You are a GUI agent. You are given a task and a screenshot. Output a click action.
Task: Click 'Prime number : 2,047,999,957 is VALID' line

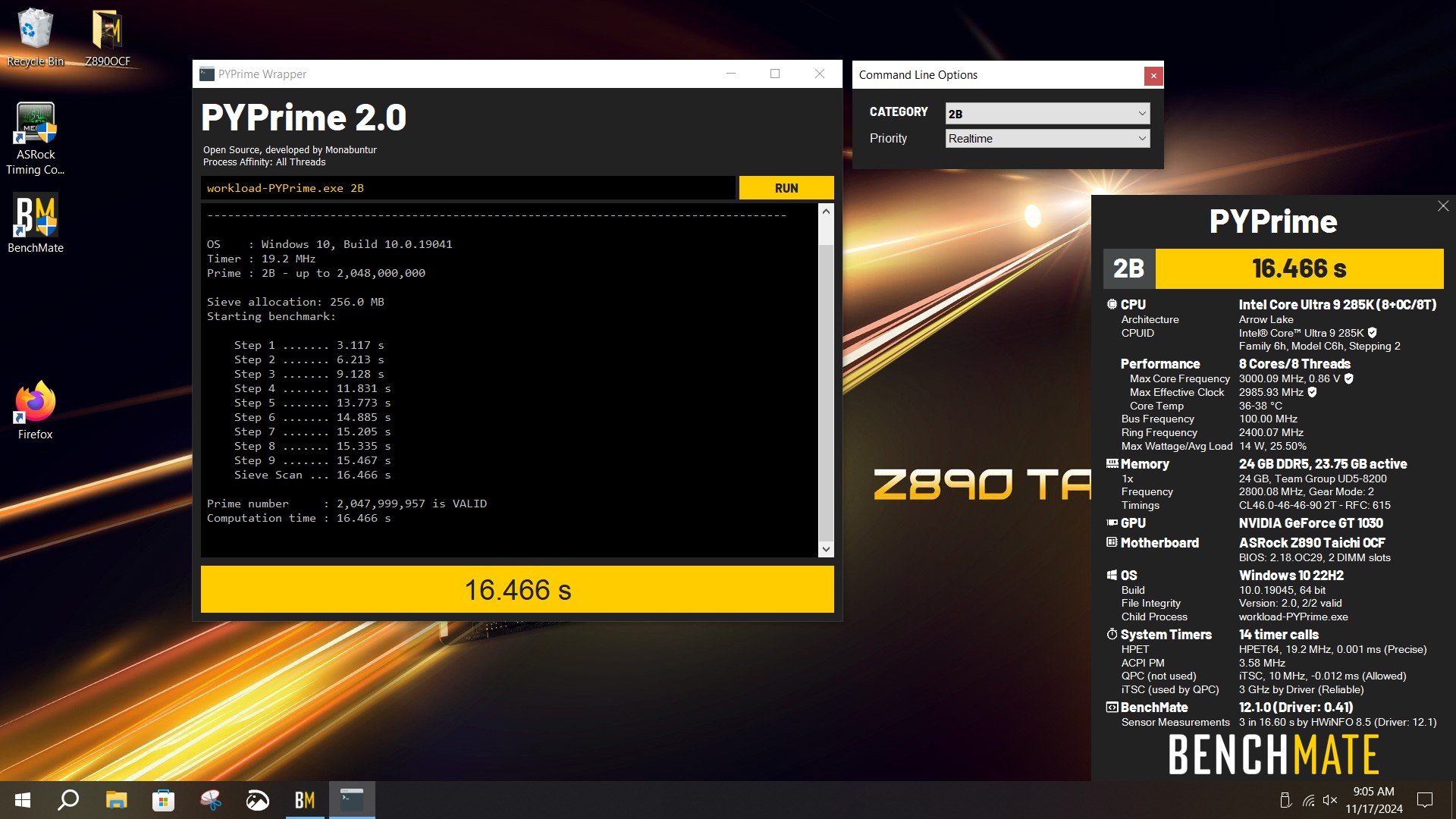pos(347,504)
